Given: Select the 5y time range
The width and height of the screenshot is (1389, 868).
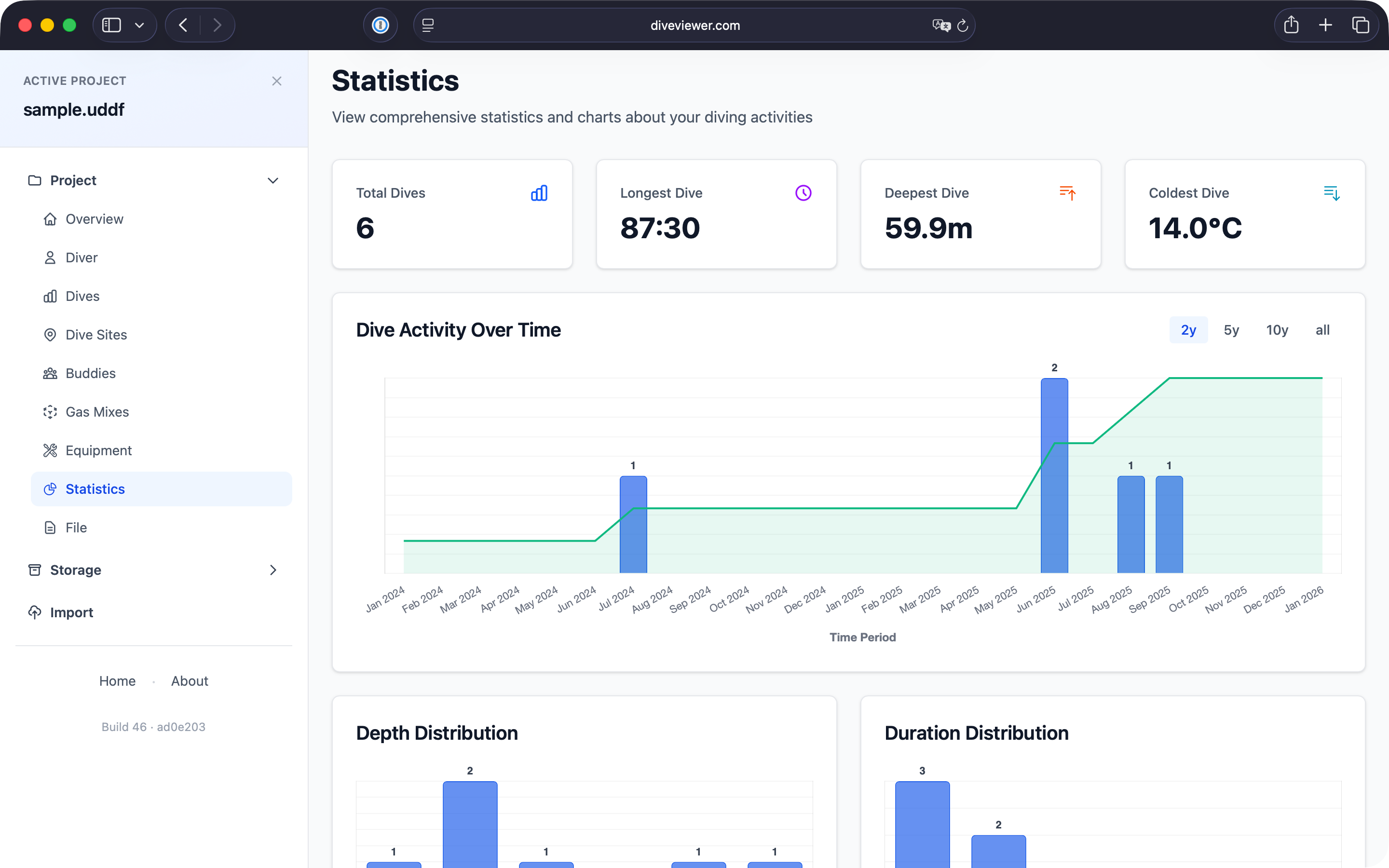Looking at the screenshot, I should 1231,330.
